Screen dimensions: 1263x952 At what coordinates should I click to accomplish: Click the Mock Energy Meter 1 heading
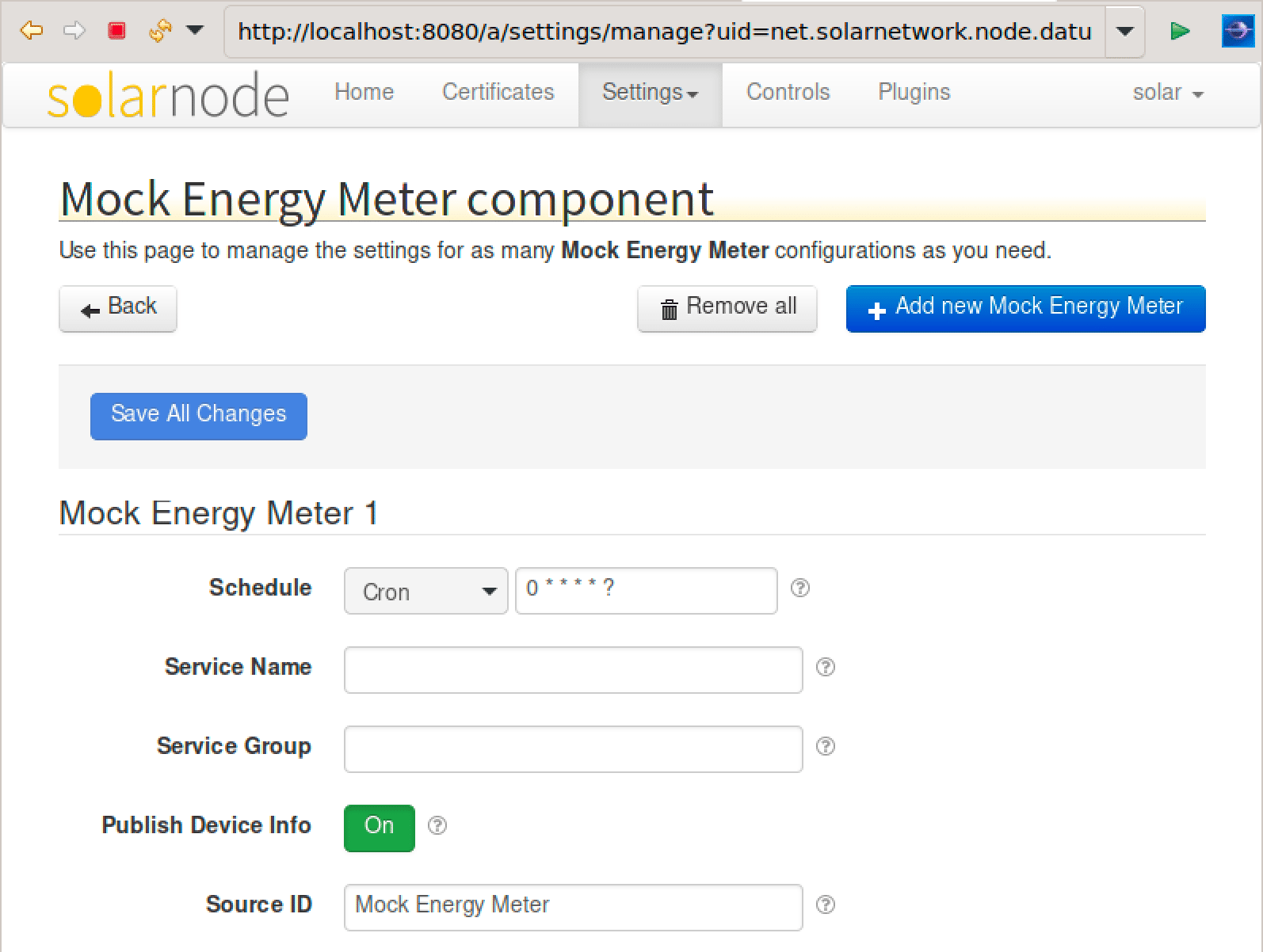[219, 513]
